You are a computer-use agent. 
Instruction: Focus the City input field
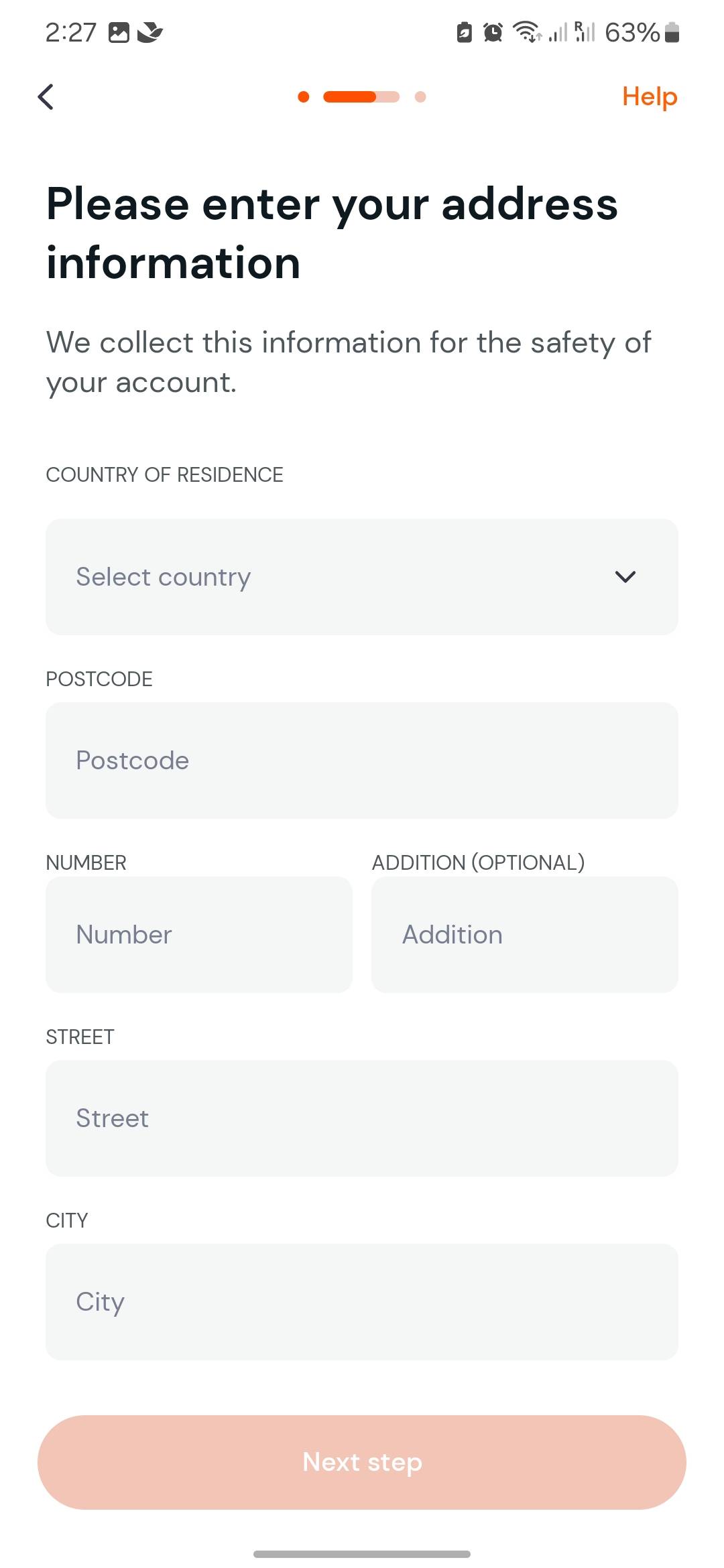point(362,1302)
